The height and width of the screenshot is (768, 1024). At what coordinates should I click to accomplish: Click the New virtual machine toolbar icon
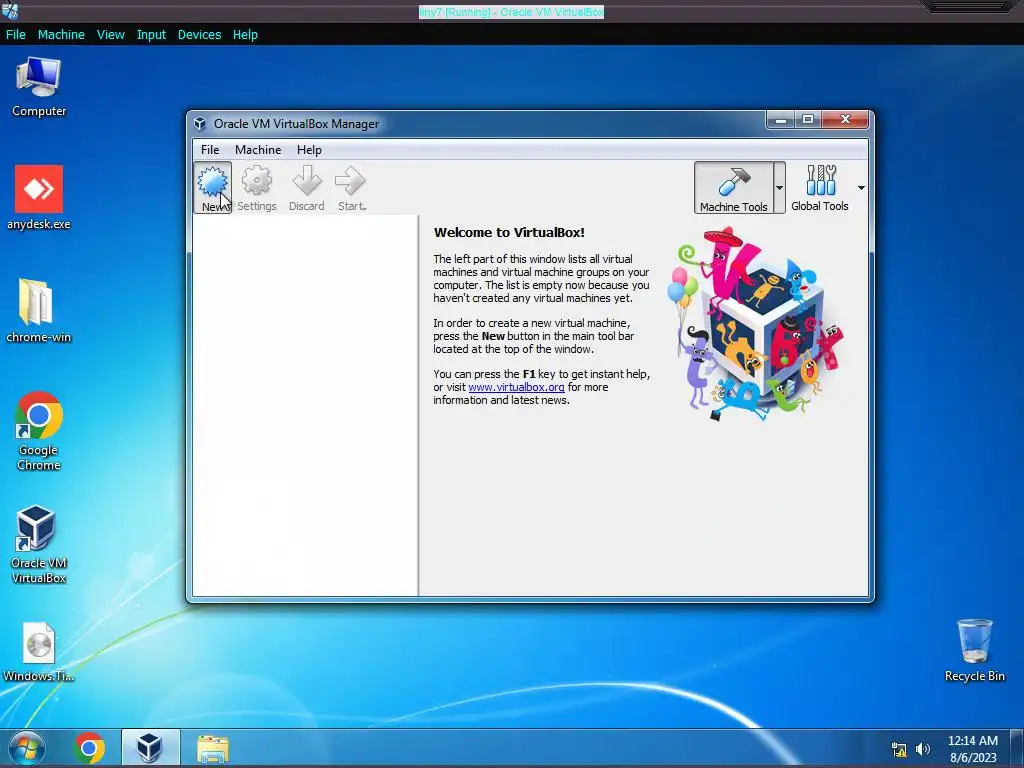tap(213, 187)
